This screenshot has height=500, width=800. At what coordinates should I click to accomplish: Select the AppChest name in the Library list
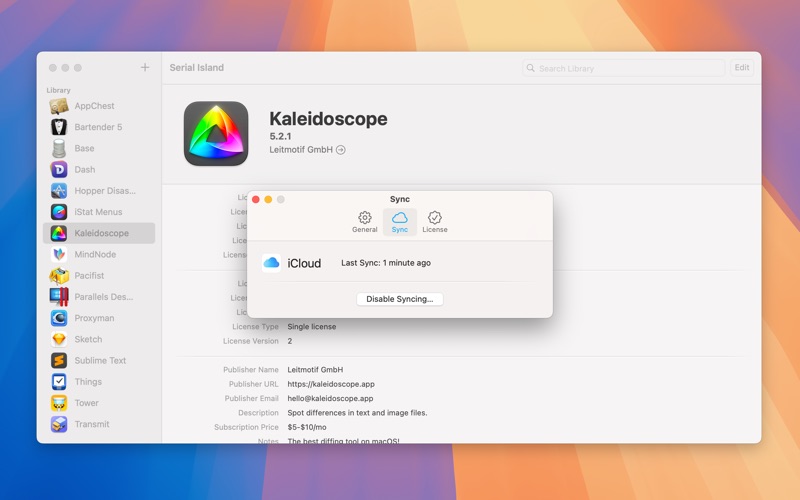[x=94, y=106]
